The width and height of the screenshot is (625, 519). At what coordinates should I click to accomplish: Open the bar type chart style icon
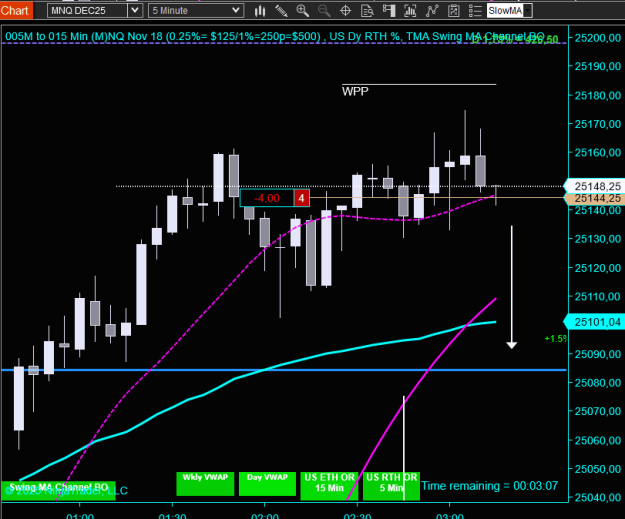click(x=260, y=11)
